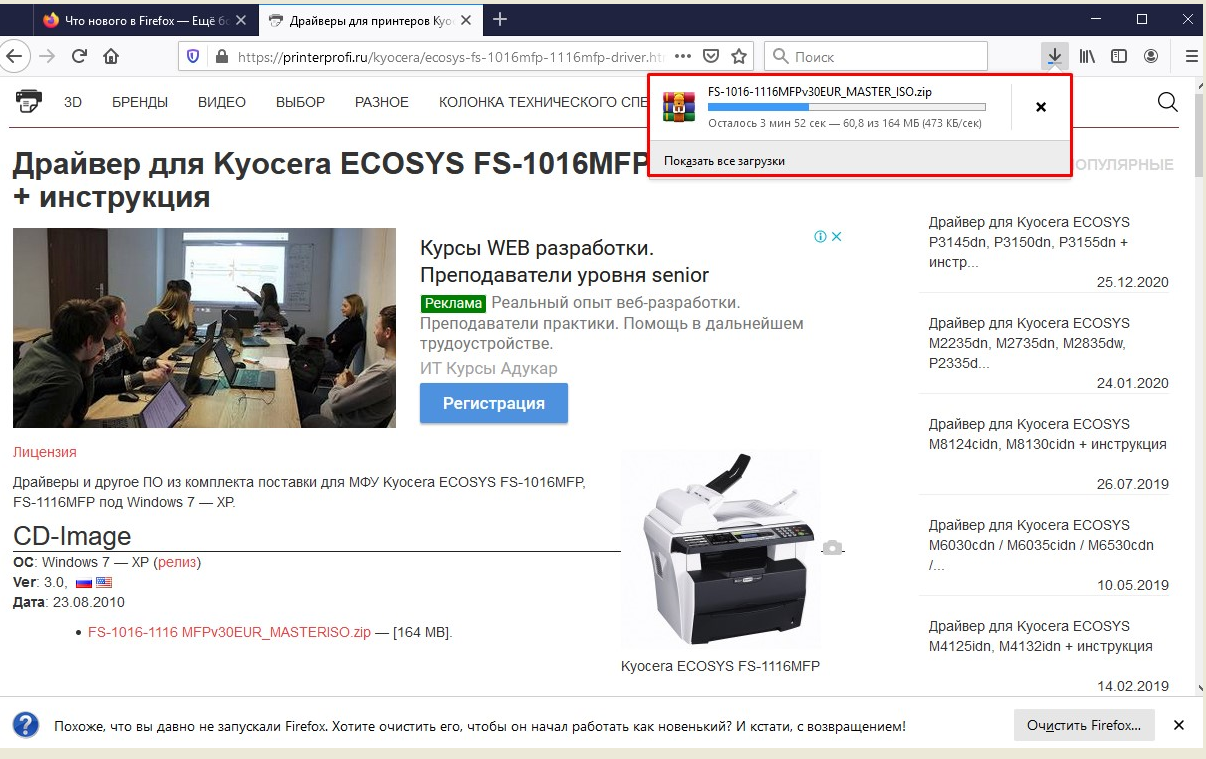Click the Kyocera FS-1116MFP printer image
Image resolution: width=1206 pixels, height=759 pixels.
pos(720,548)
